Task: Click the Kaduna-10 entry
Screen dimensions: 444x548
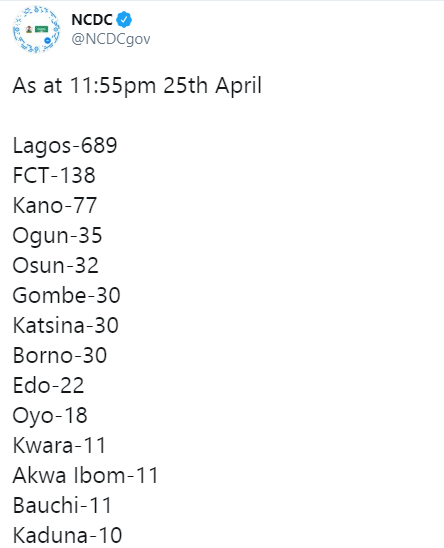Action: pyautogui.click(x=67, y=535)
